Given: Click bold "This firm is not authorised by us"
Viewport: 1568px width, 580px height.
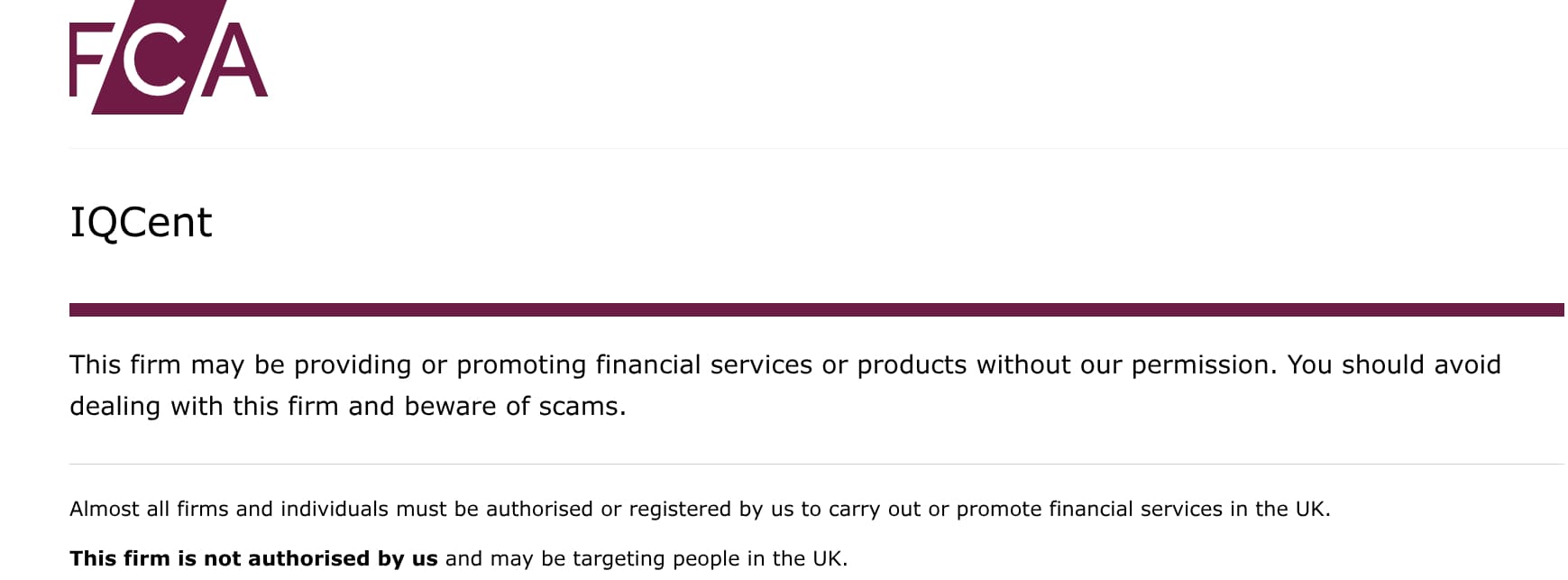Looking at the screenshot, I should 253,559.
